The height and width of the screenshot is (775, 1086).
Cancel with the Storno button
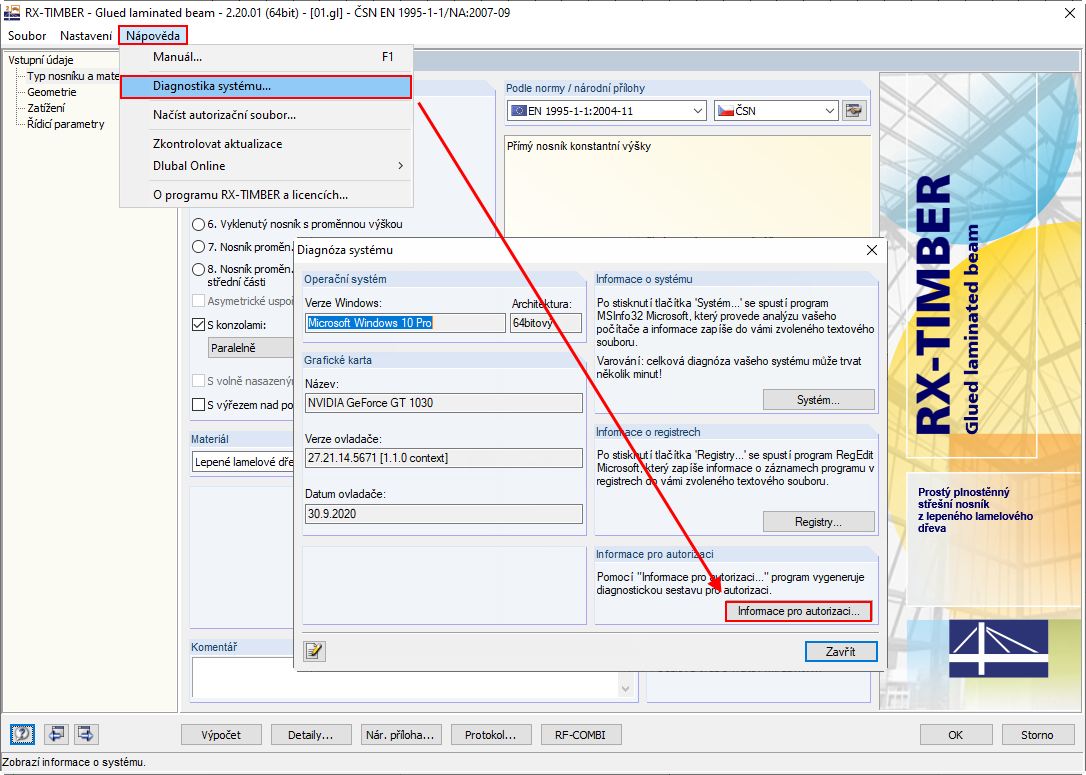click(1037, 735)
